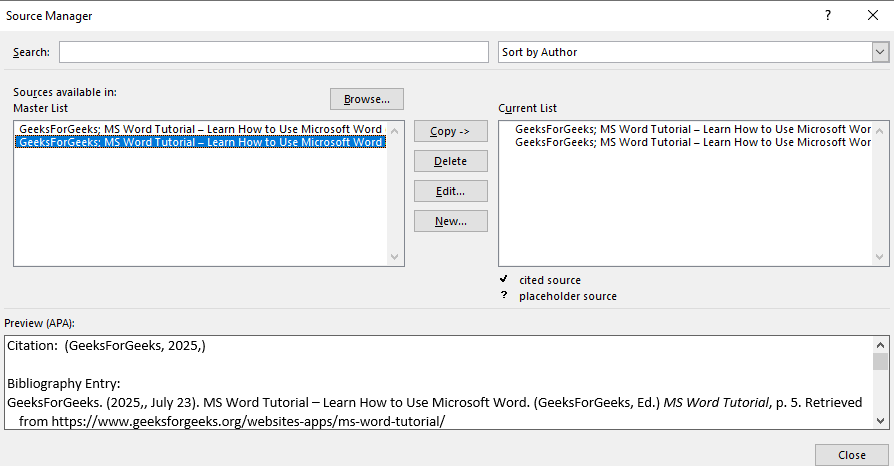This screenshot has width=894, height=466.
Task: Select highlighted GeeksForGeeks entry in Master List
Action: (x=201, y=142)
